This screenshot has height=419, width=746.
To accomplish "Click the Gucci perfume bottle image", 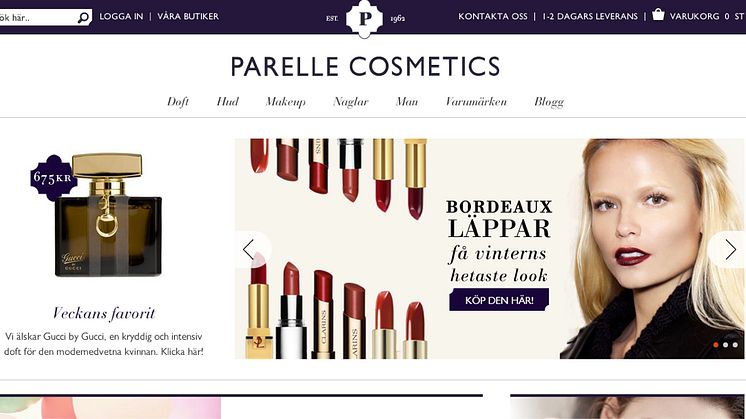I will click(x=108, y=215).
